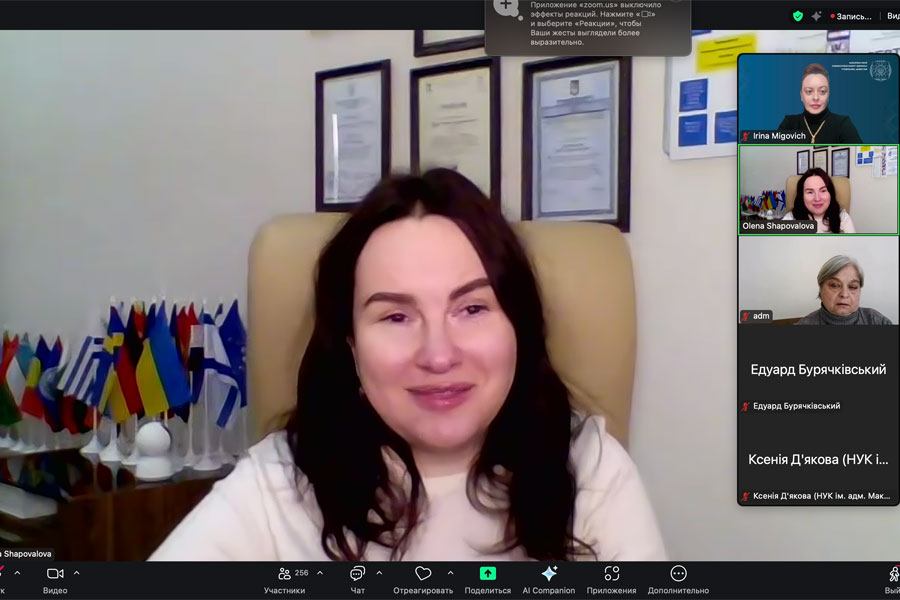
Task: Select Olena Shapovalova video thumbnail
Action: click(x=818, y=189)
